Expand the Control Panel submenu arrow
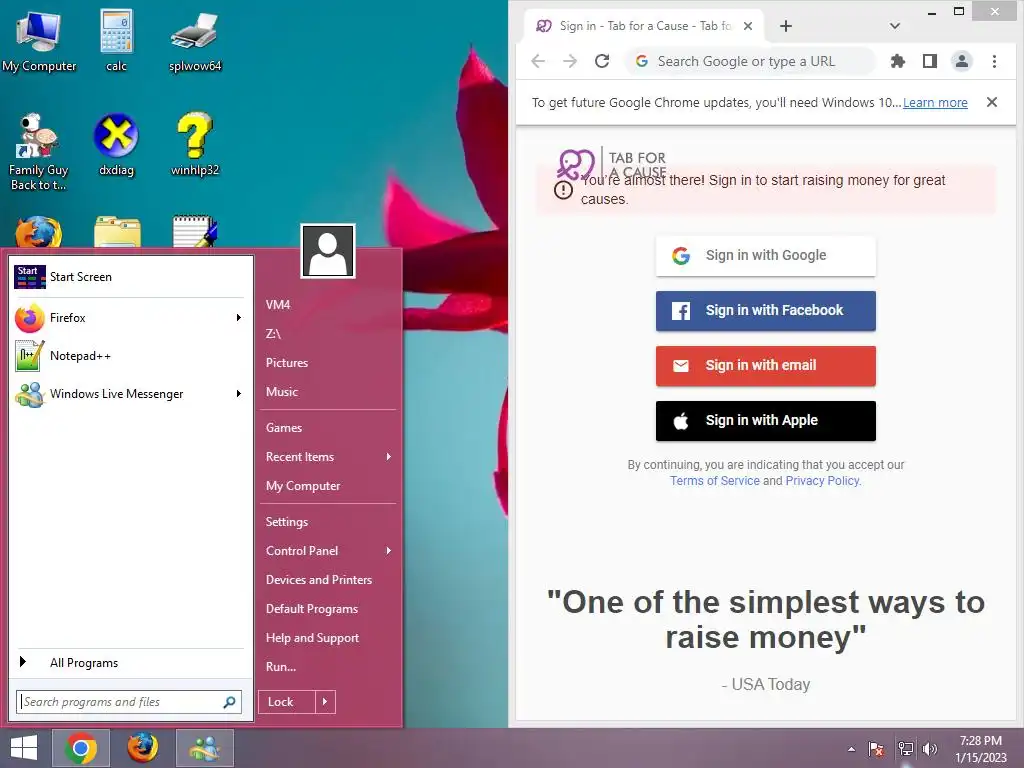1024x768 pixels. (389, 551)
